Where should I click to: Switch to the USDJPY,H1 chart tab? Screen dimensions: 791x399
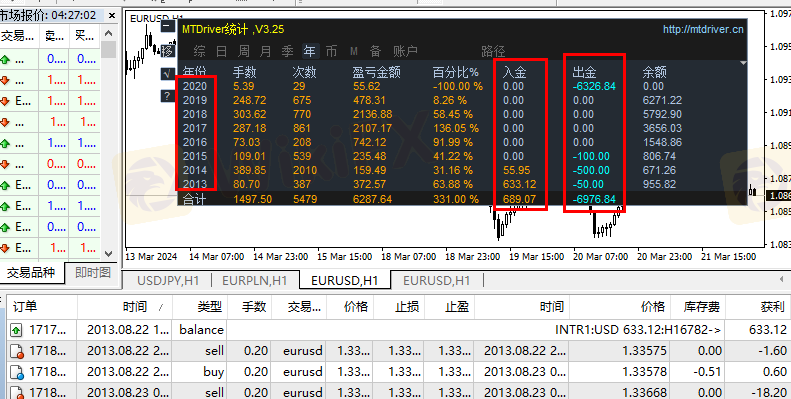[x=168, y=280]
